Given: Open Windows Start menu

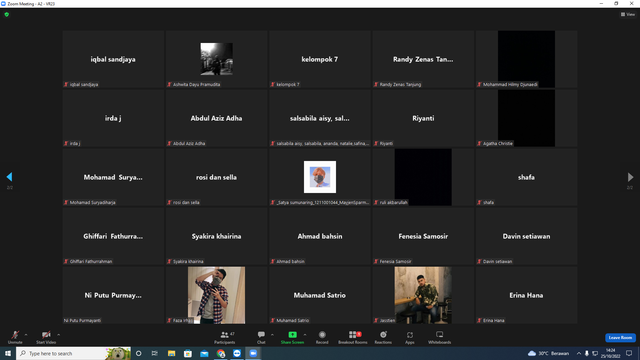Looking at the screenshot, I should tap(8, 353).
